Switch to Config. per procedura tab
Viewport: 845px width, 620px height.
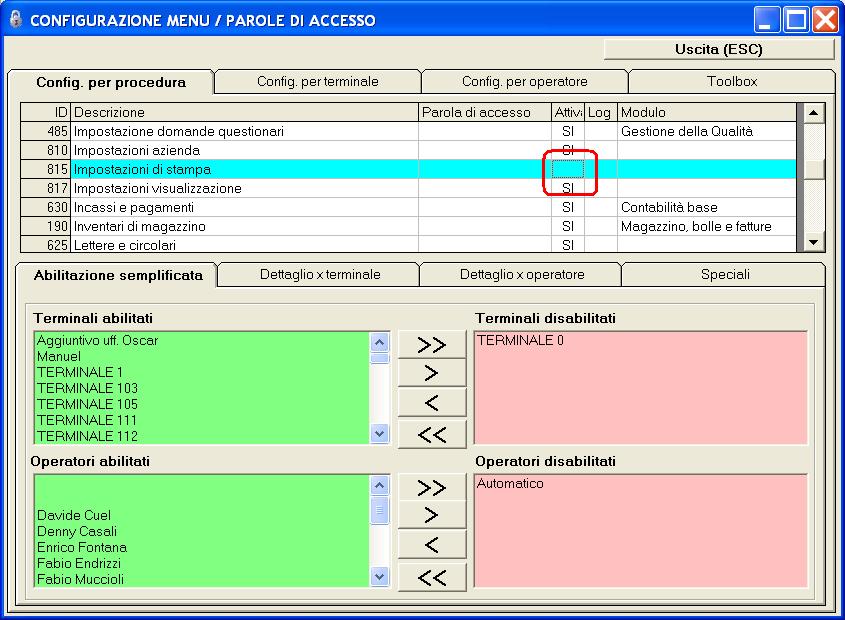pyautogui.click(x=111, y=82)
